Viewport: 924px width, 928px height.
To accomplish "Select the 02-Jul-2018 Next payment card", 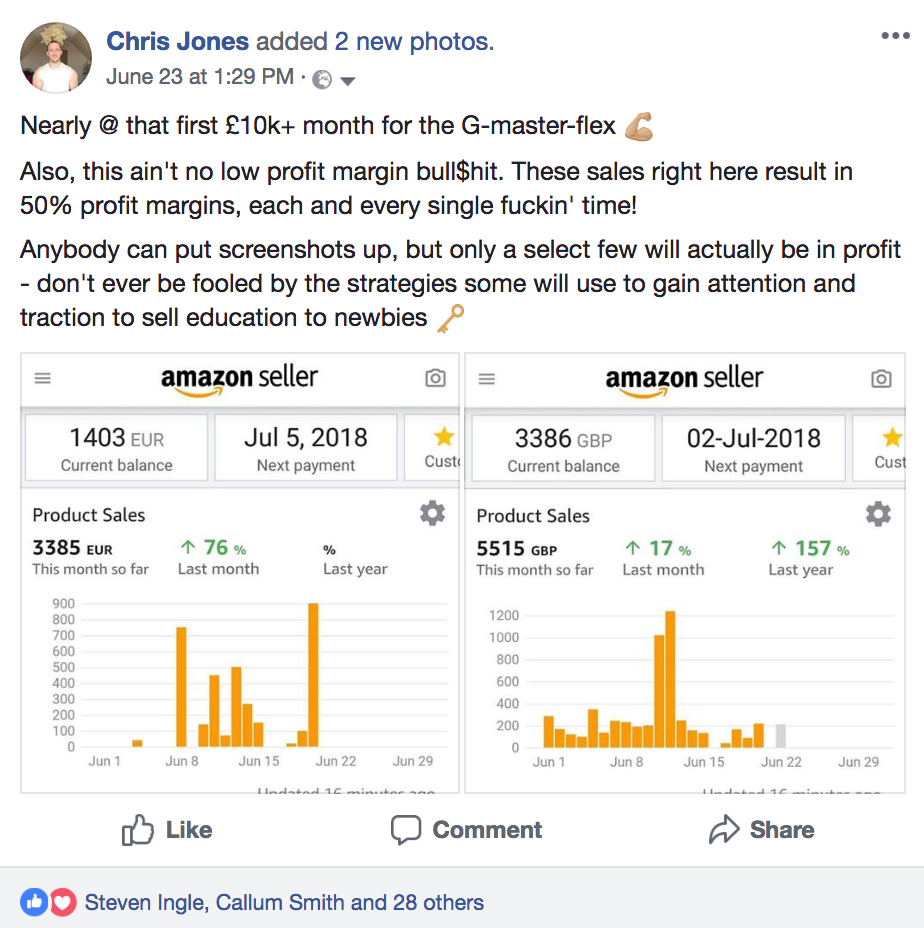I will [x=754, y=449].
